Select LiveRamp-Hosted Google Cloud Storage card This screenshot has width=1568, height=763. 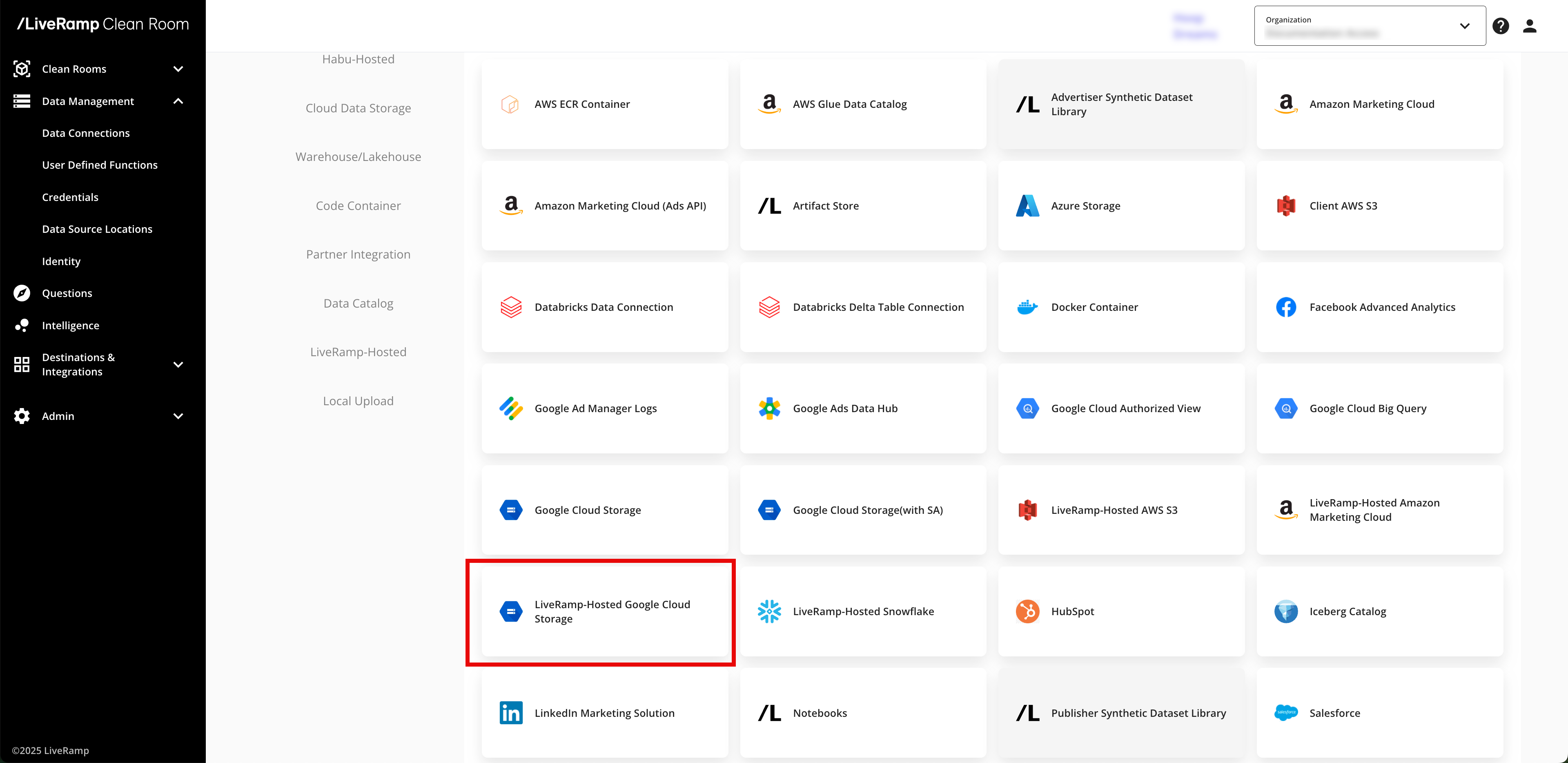604,611
